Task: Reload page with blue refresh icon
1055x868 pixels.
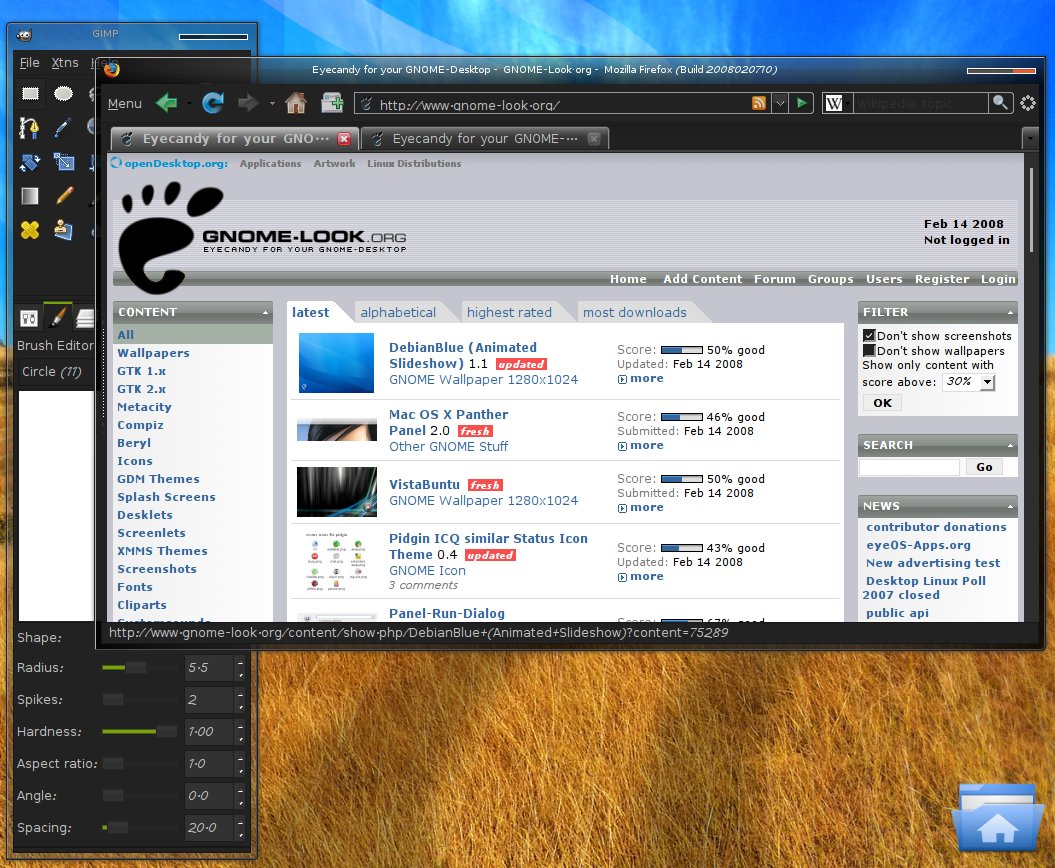Action: pos(213,103)
